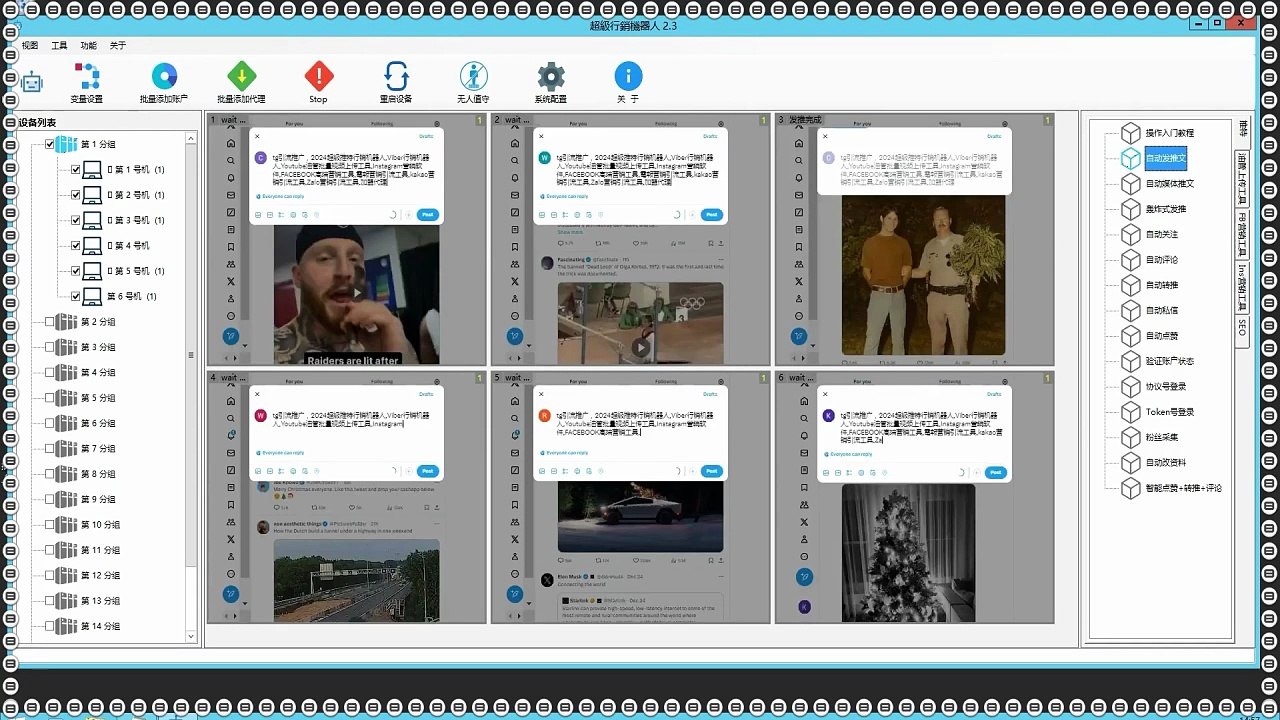Click the cube icon beside Token号登录
This screenshot has height=720, width=1280.
click(x=1130, y=412)
